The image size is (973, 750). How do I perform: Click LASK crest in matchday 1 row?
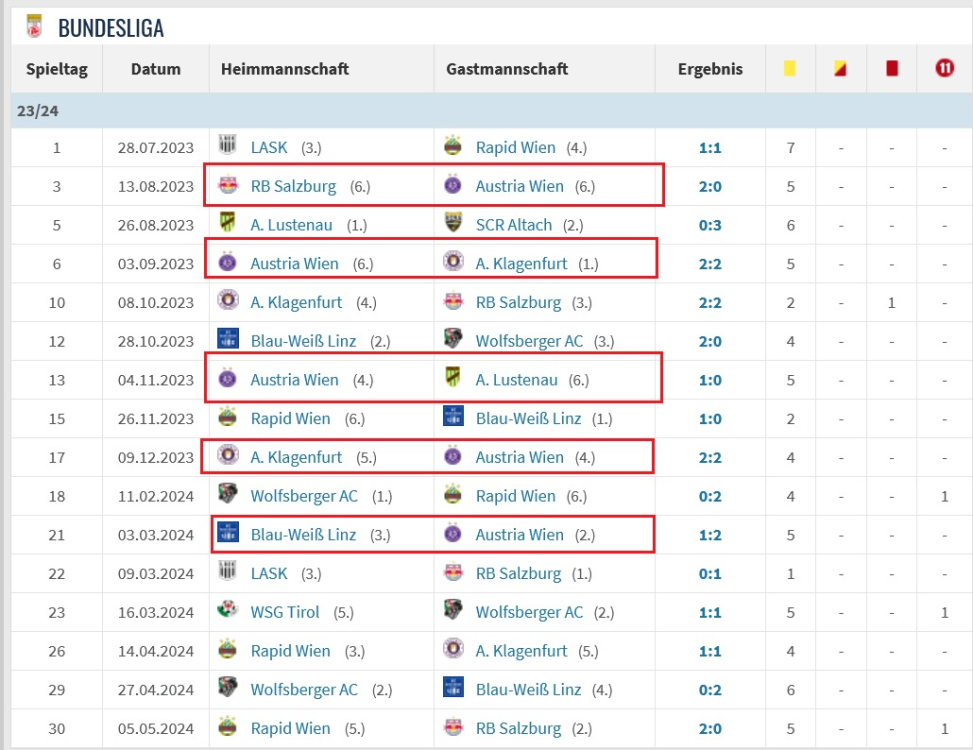tap(228, 147)
